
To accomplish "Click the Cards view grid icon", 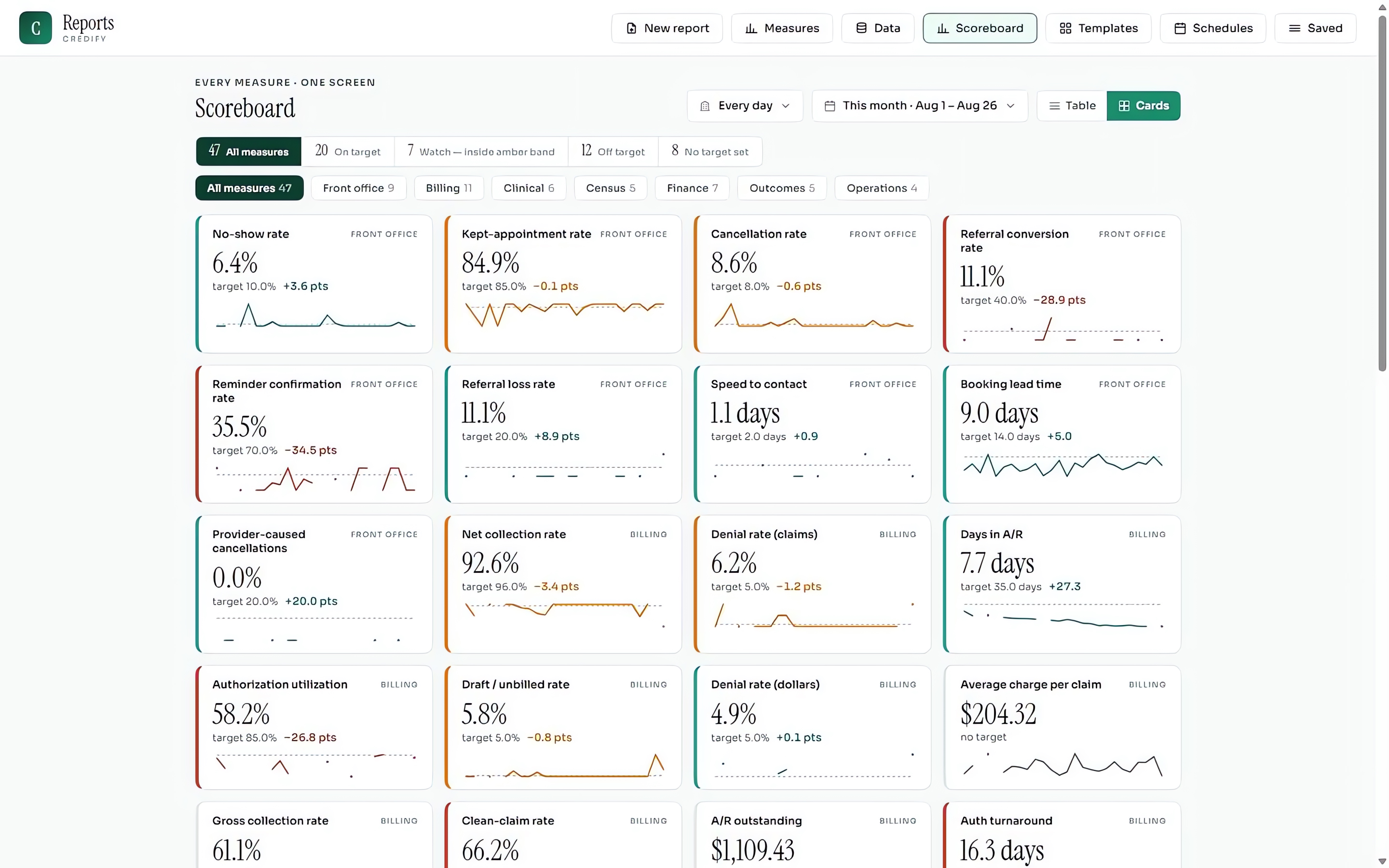I will [1124, 106].
